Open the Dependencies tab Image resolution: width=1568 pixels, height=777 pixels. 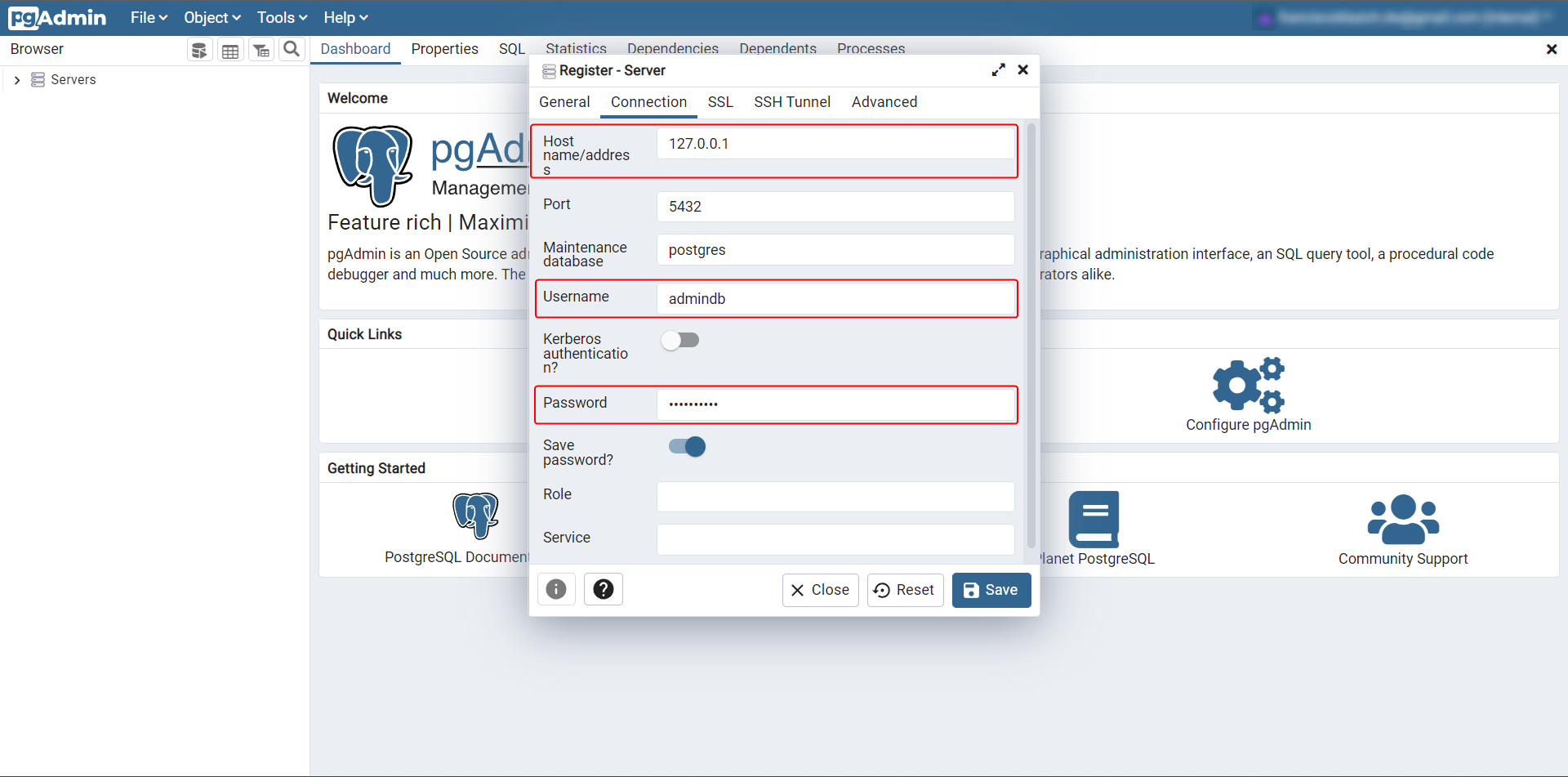point(673,48)
